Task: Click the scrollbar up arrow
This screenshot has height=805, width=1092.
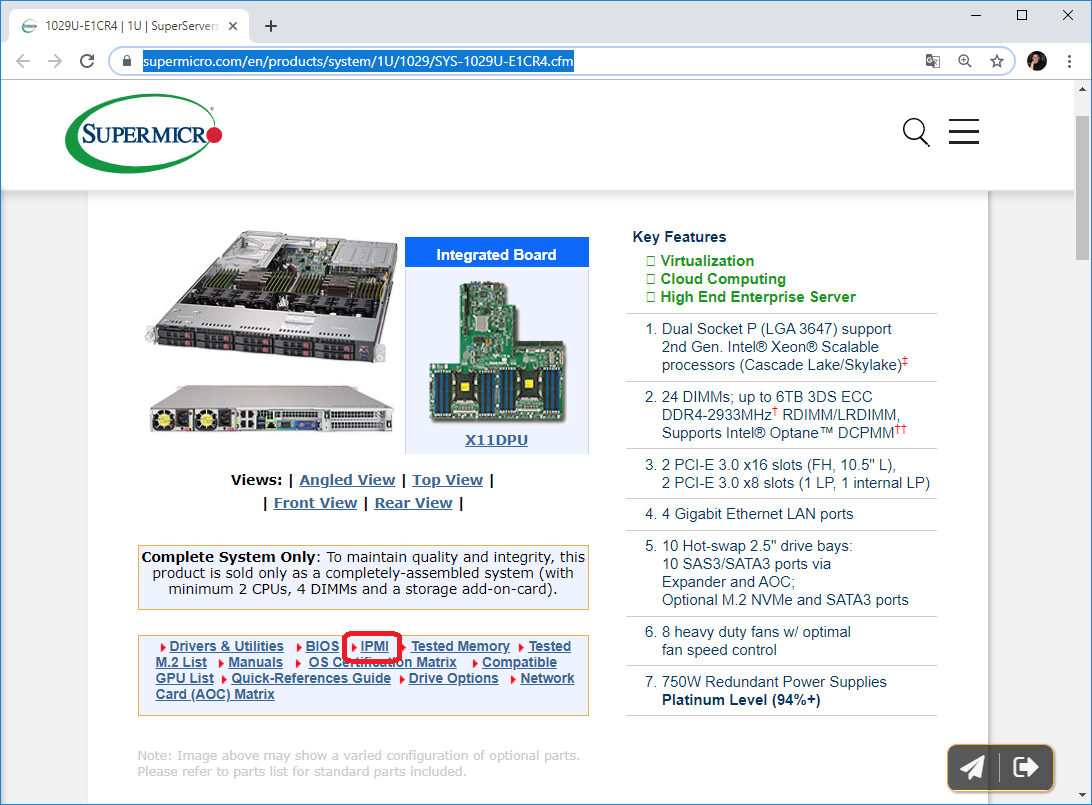Action: pos(1082,89)
